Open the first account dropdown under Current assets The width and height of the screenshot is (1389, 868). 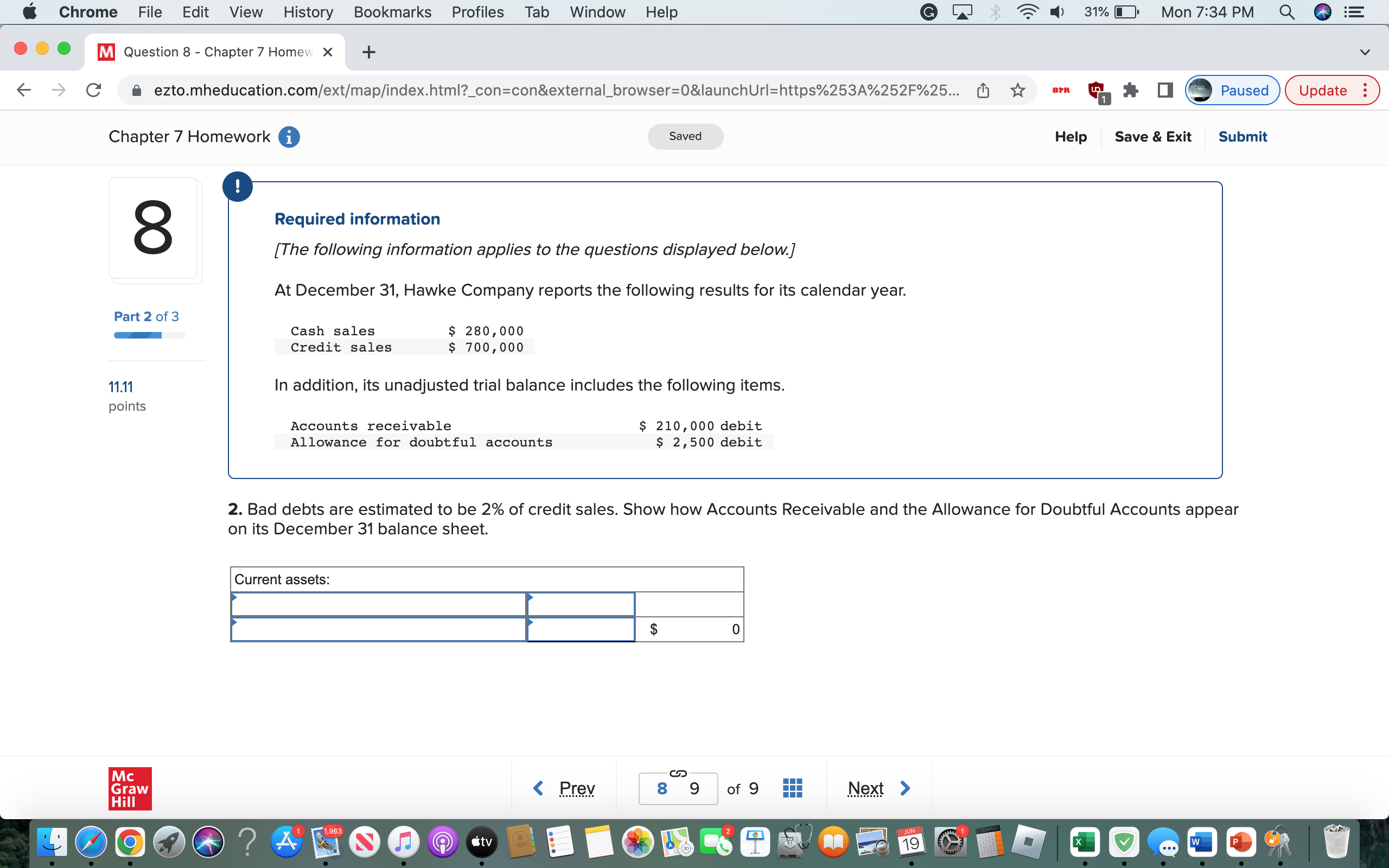(x=379, y=604)
